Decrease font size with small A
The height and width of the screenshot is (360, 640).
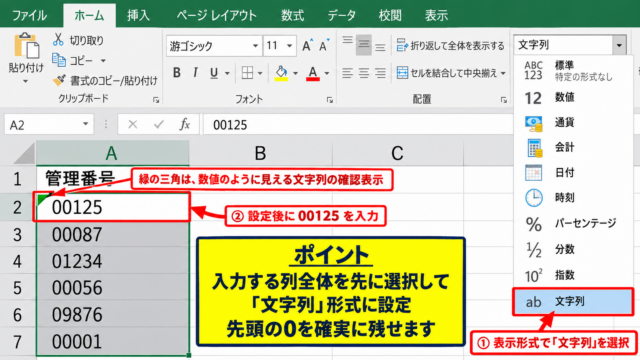click(324, 46)
